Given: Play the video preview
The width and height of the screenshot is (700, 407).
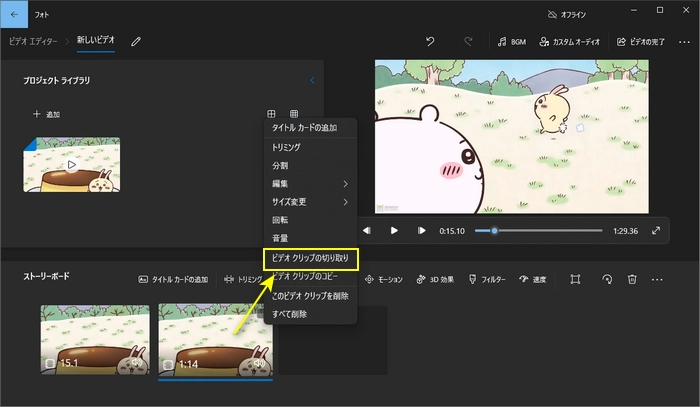Looking at the screenshot, I should pyautogui.click(x=394, y=230).
